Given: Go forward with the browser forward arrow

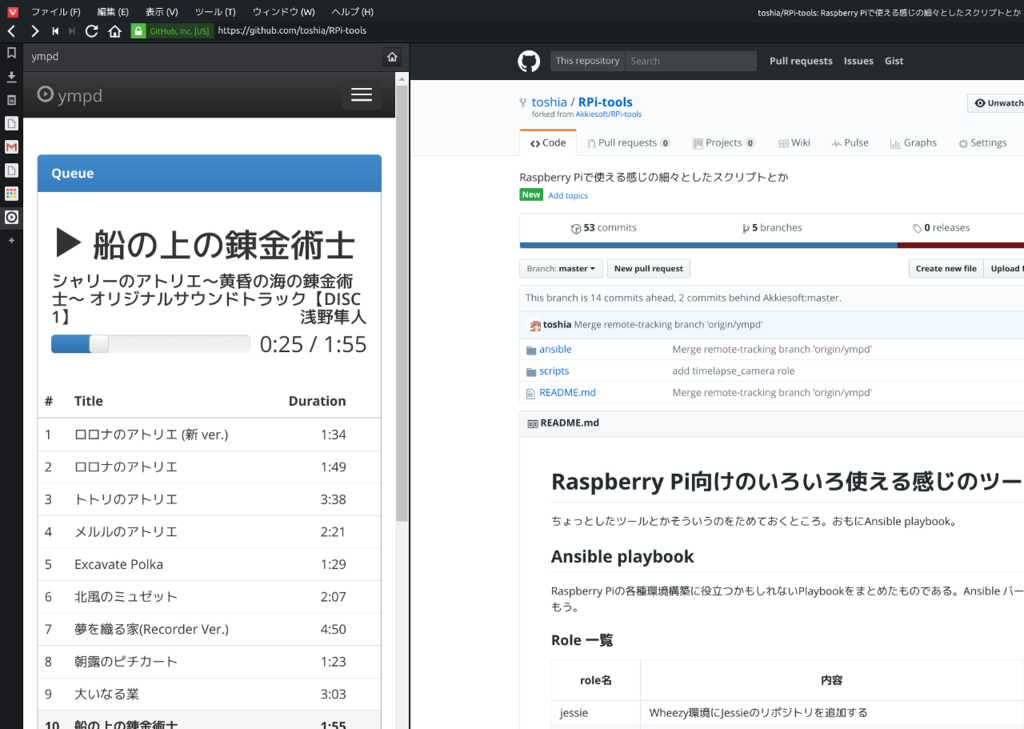Looking at the screenshot, I should click(35, 31).
